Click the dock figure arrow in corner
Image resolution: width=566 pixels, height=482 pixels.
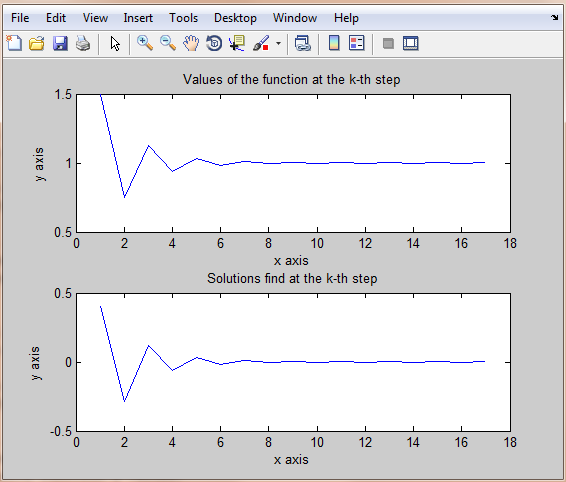(555, 17)
